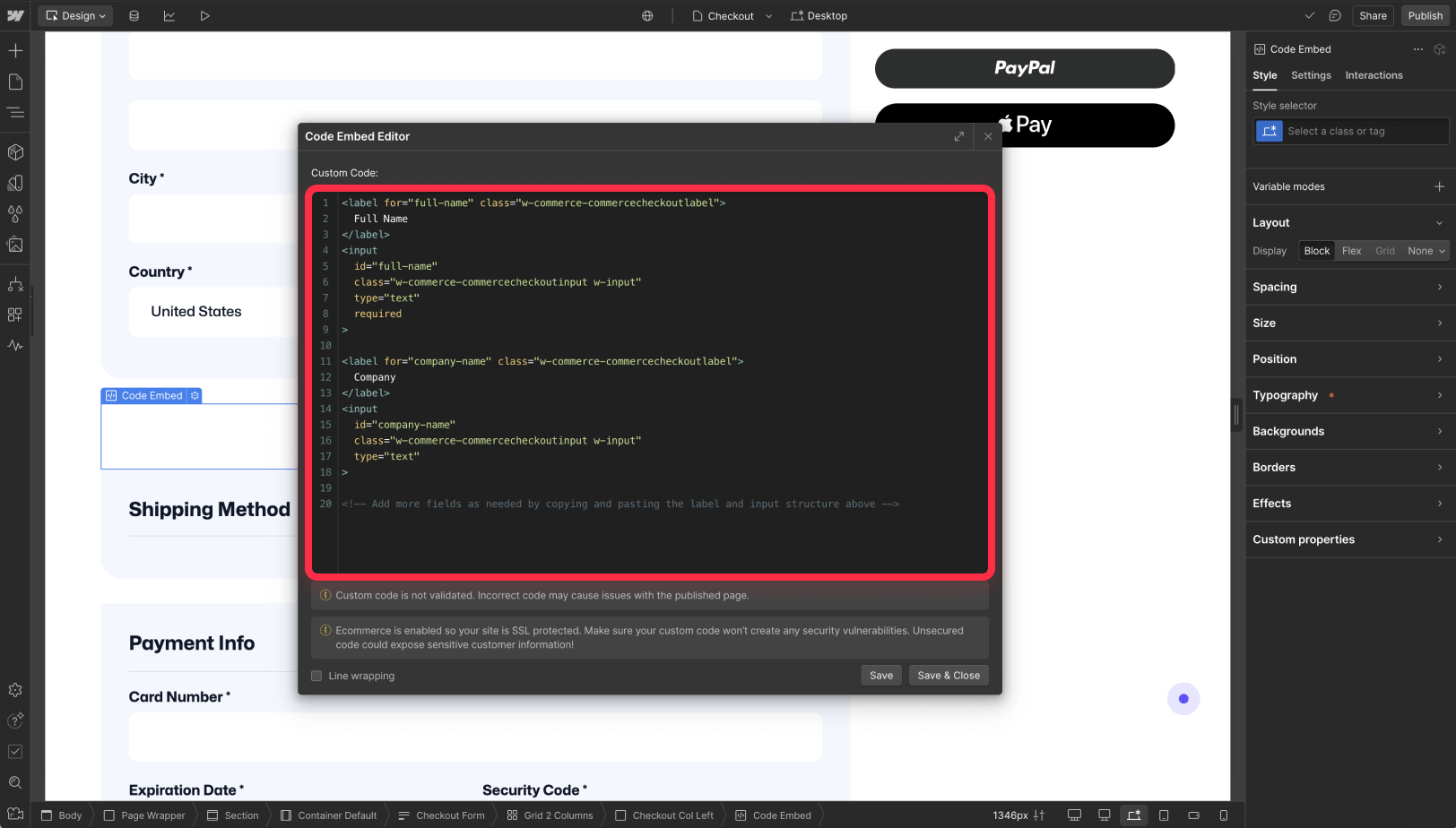
Task: Select Body in the breadcrumb bar
Action: point(62,815)
